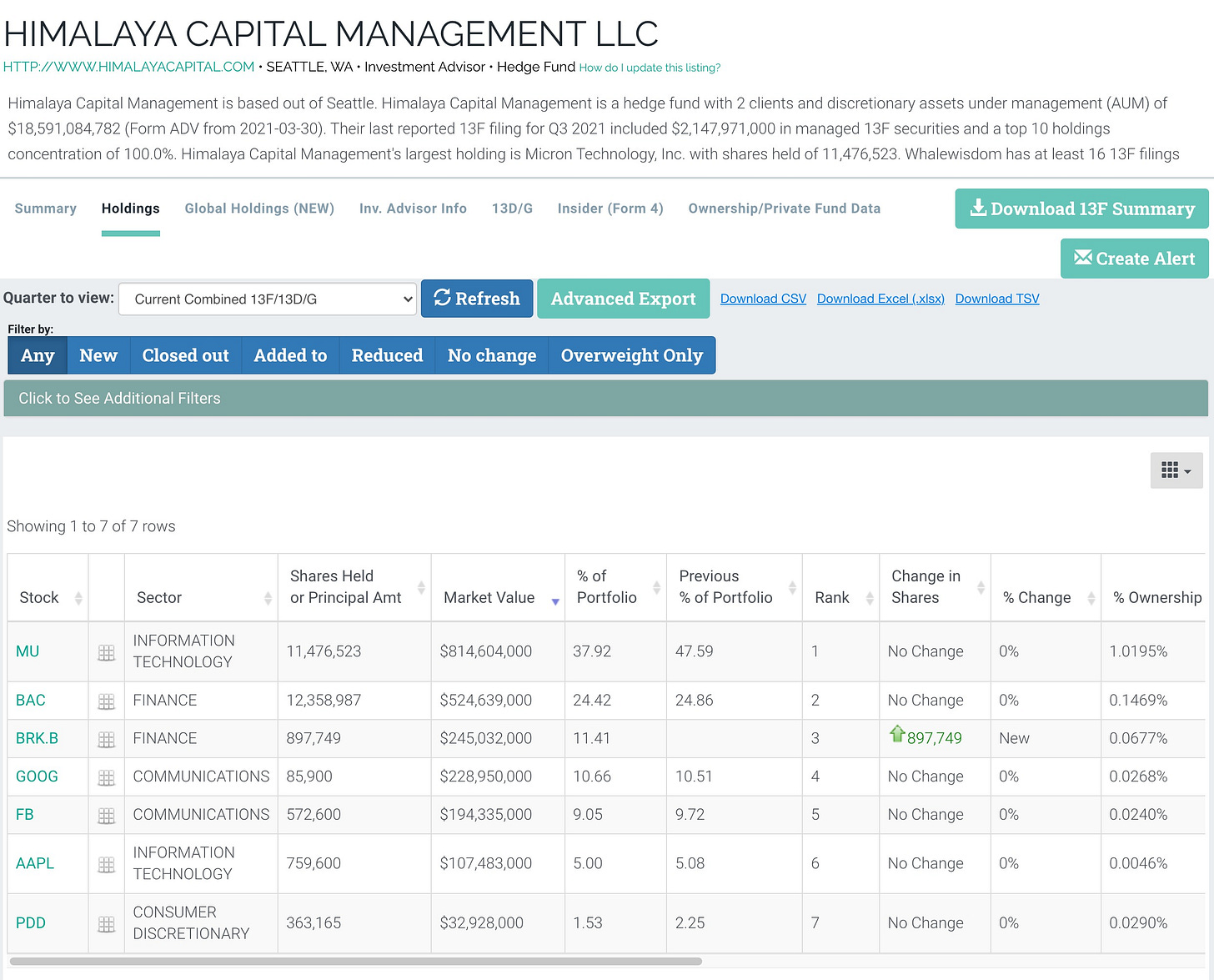The width and height of the screenshot is (1214, 980).
Task: Click Download 13F Summary button
Action: pos(1081,209)
